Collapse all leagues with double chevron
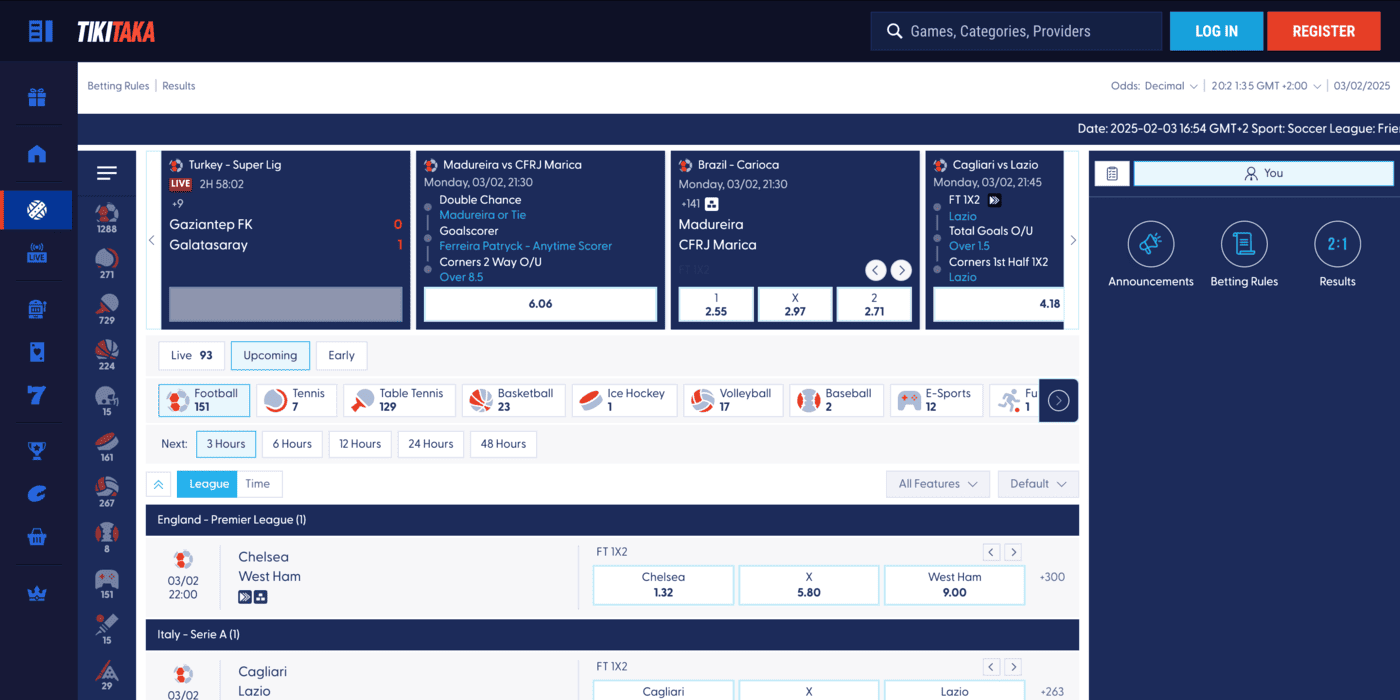 click(158, 484)
